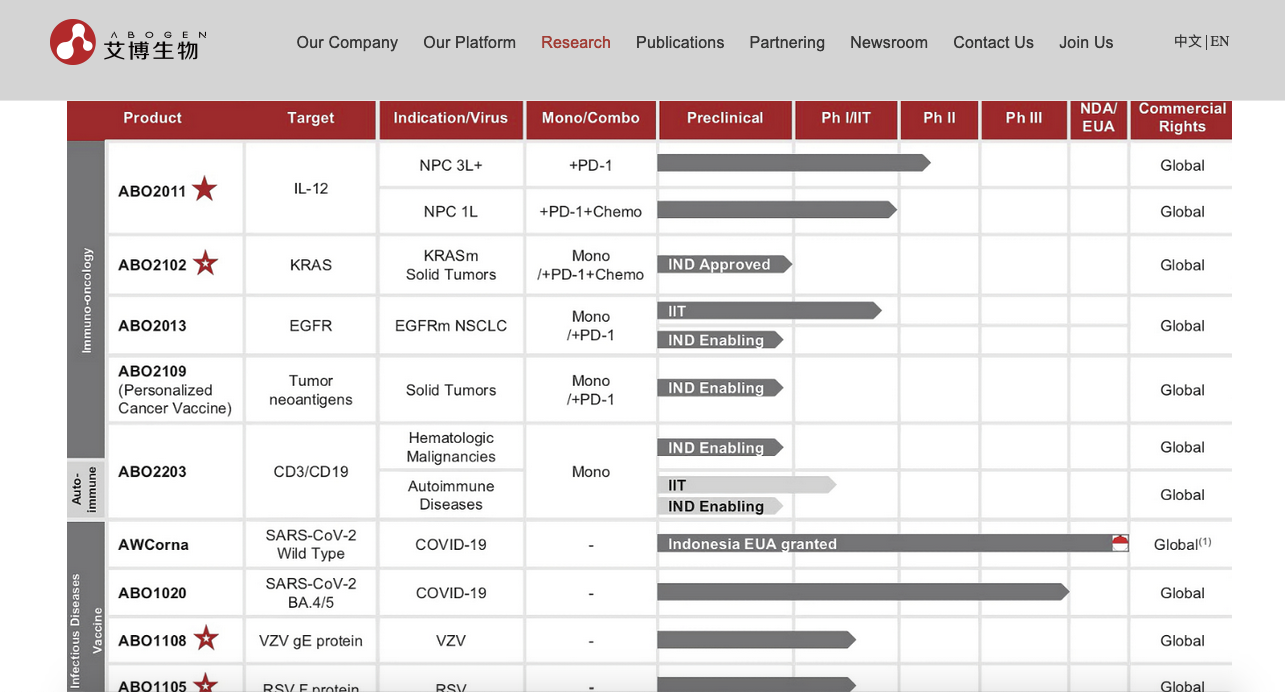Go to the Publications page
The height and width of the screenshot is (692, 1285).
680,42
